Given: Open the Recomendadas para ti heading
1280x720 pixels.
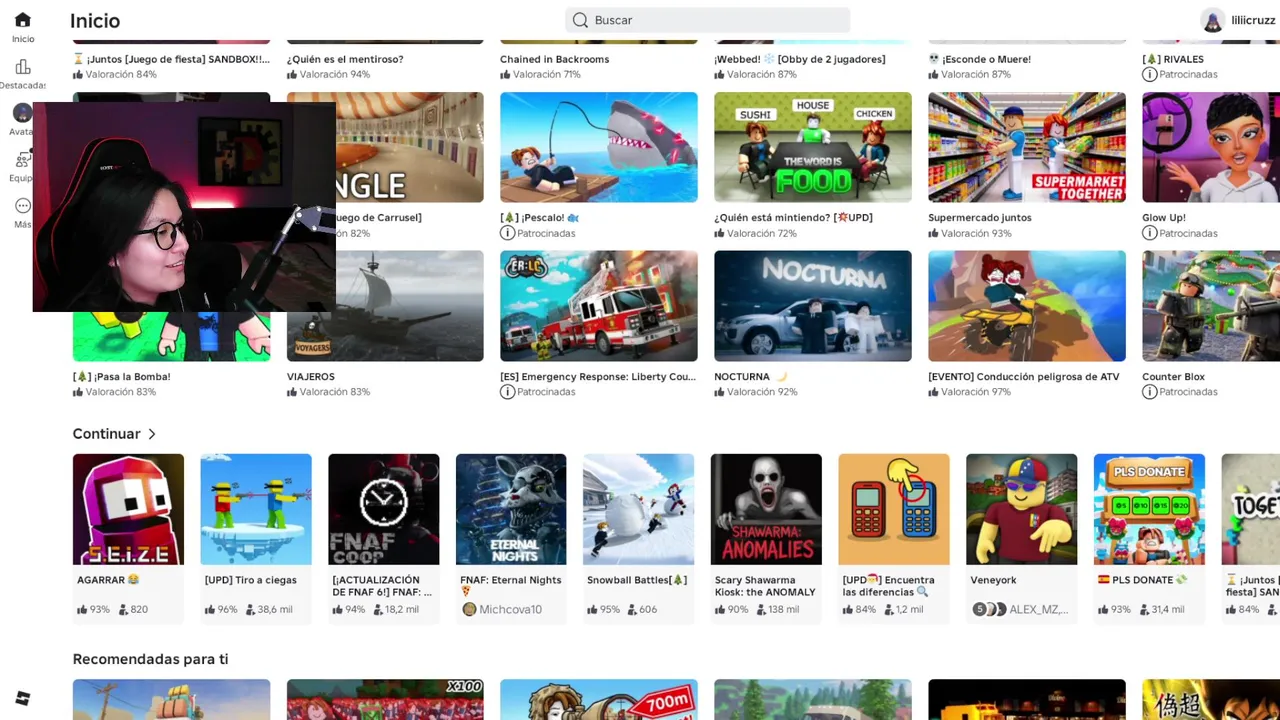Looking at the screenshot, I should pyautogui.click(x=150, y=659).
